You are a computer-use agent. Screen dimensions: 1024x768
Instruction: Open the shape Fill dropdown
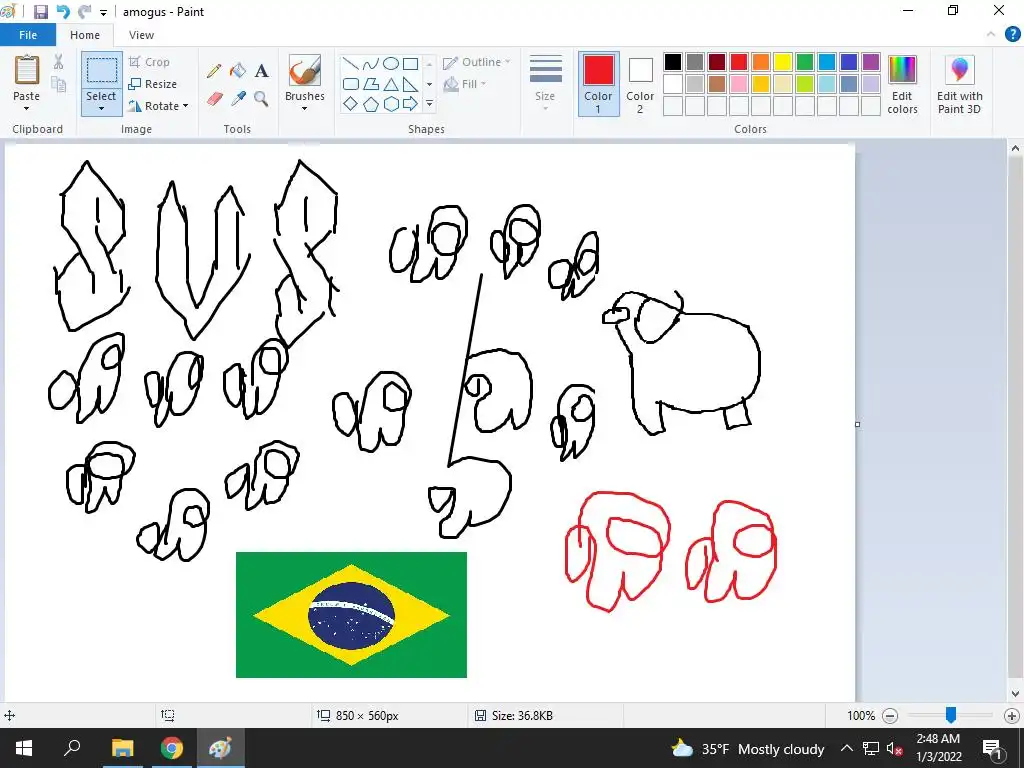pos(465,84)
